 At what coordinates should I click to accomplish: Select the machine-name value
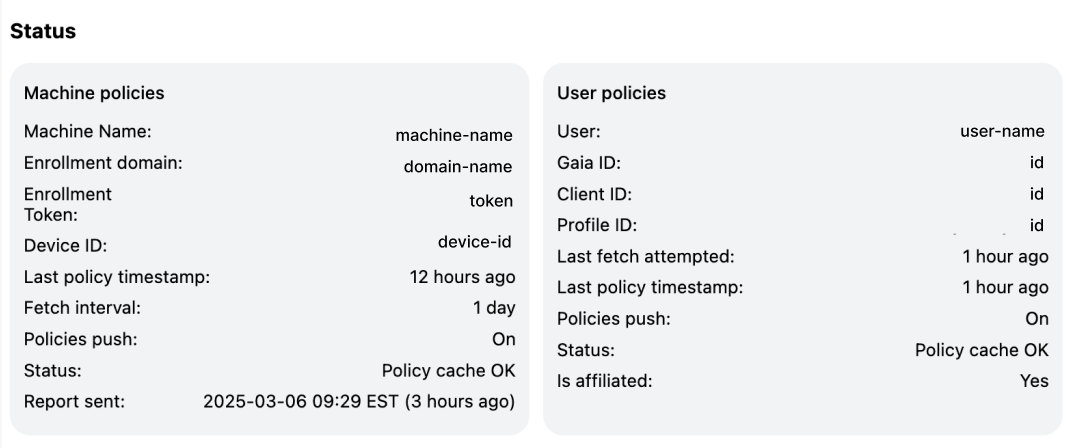pos(454,135)
